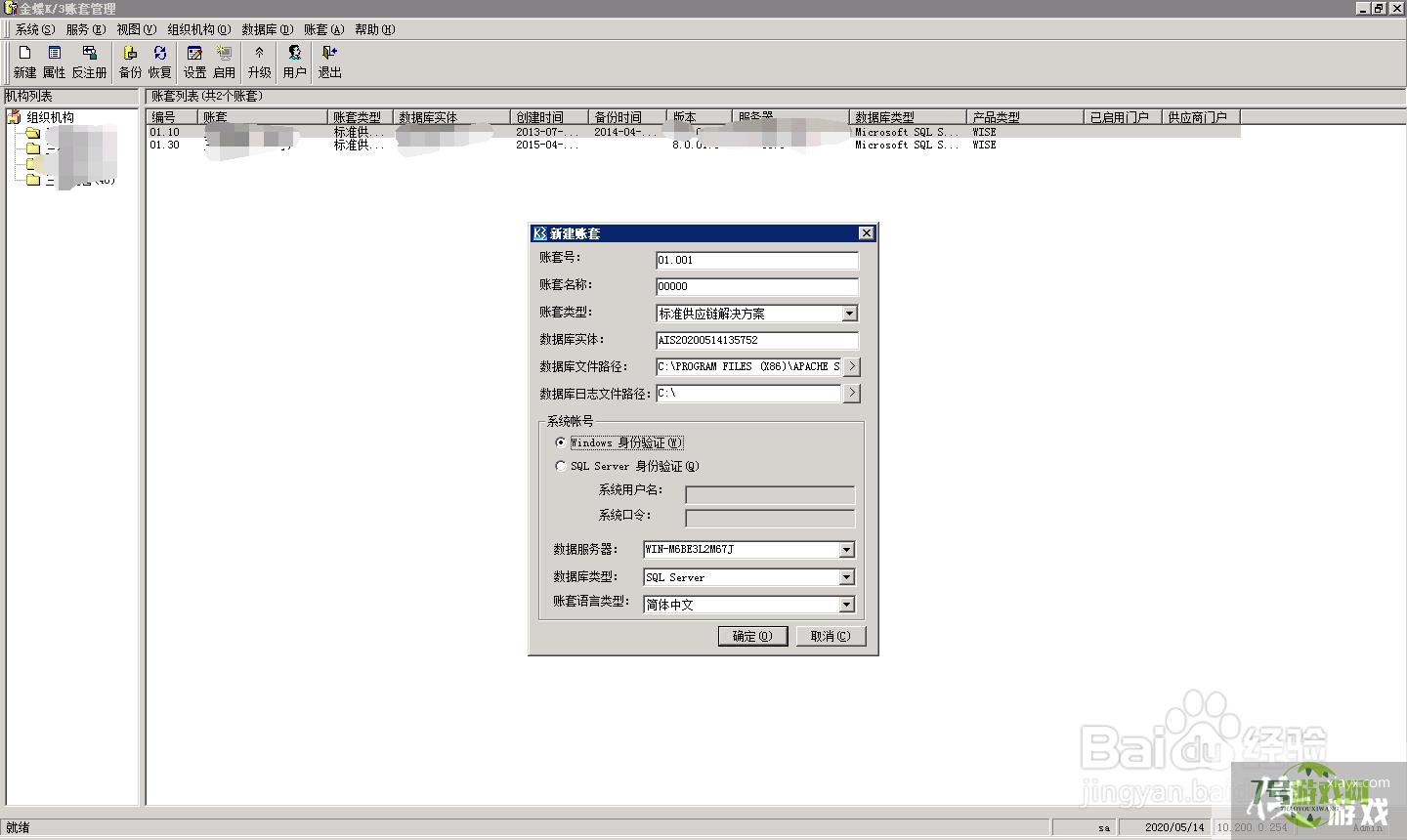
Task: Sort by 已启用门户 column header
Action: (x=1123, y=117)
